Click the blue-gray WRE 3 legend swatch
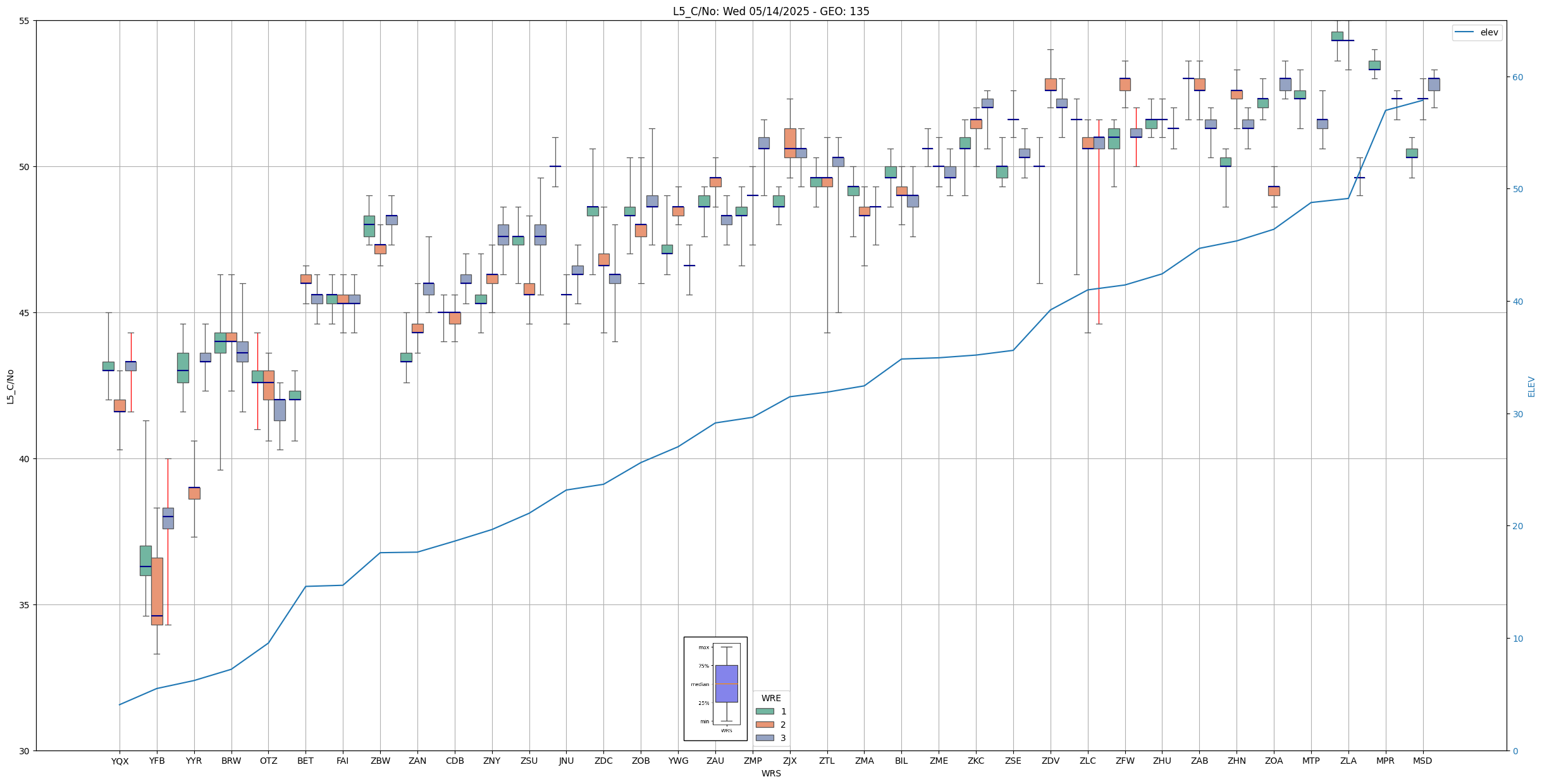The image size is (1542, 784). point(765,738)
